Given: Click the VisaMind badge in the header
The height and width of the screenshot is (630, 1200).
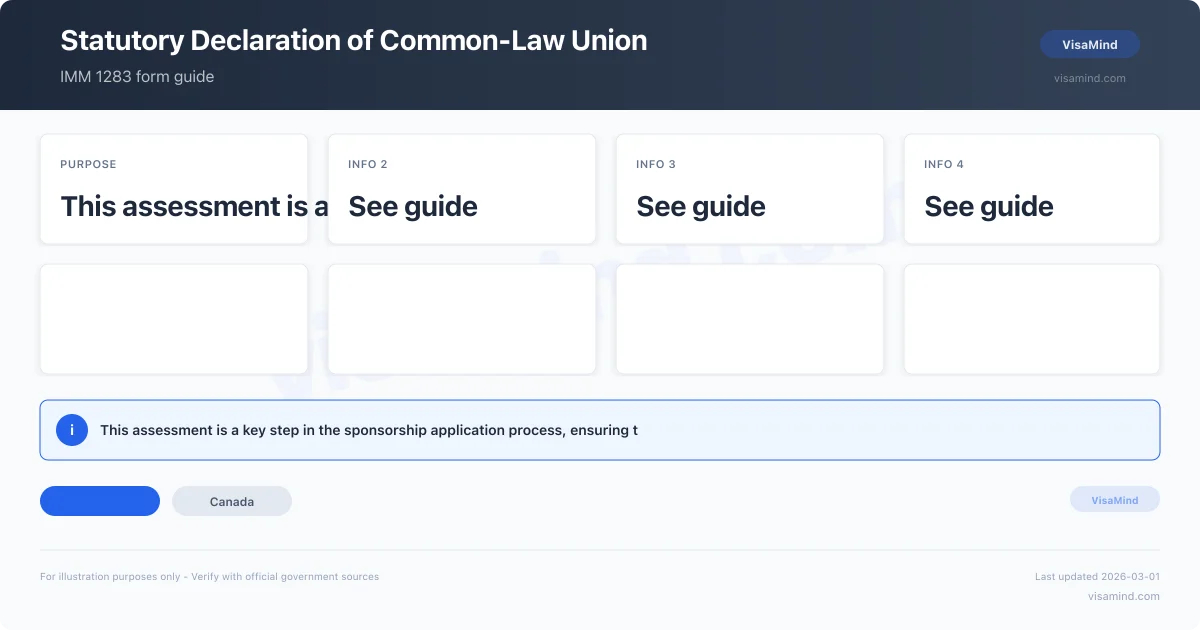Looking at the screenshot, I should [x=1090, y=44].
